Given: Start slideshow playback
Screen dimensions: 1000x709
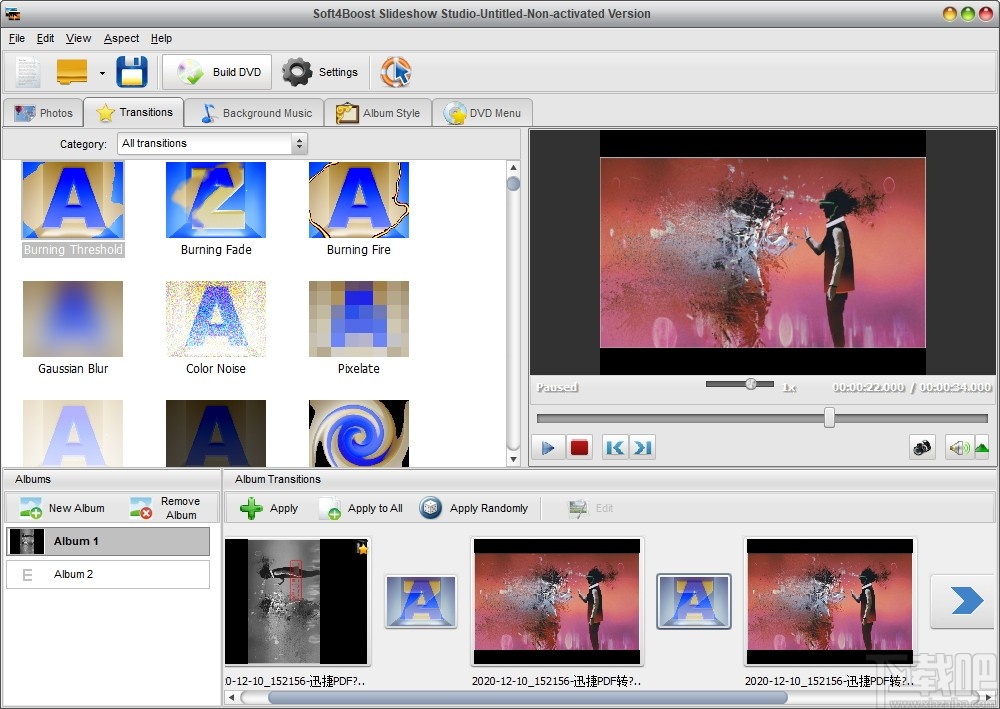Looking at the screenshot, I should coord(547,447).
